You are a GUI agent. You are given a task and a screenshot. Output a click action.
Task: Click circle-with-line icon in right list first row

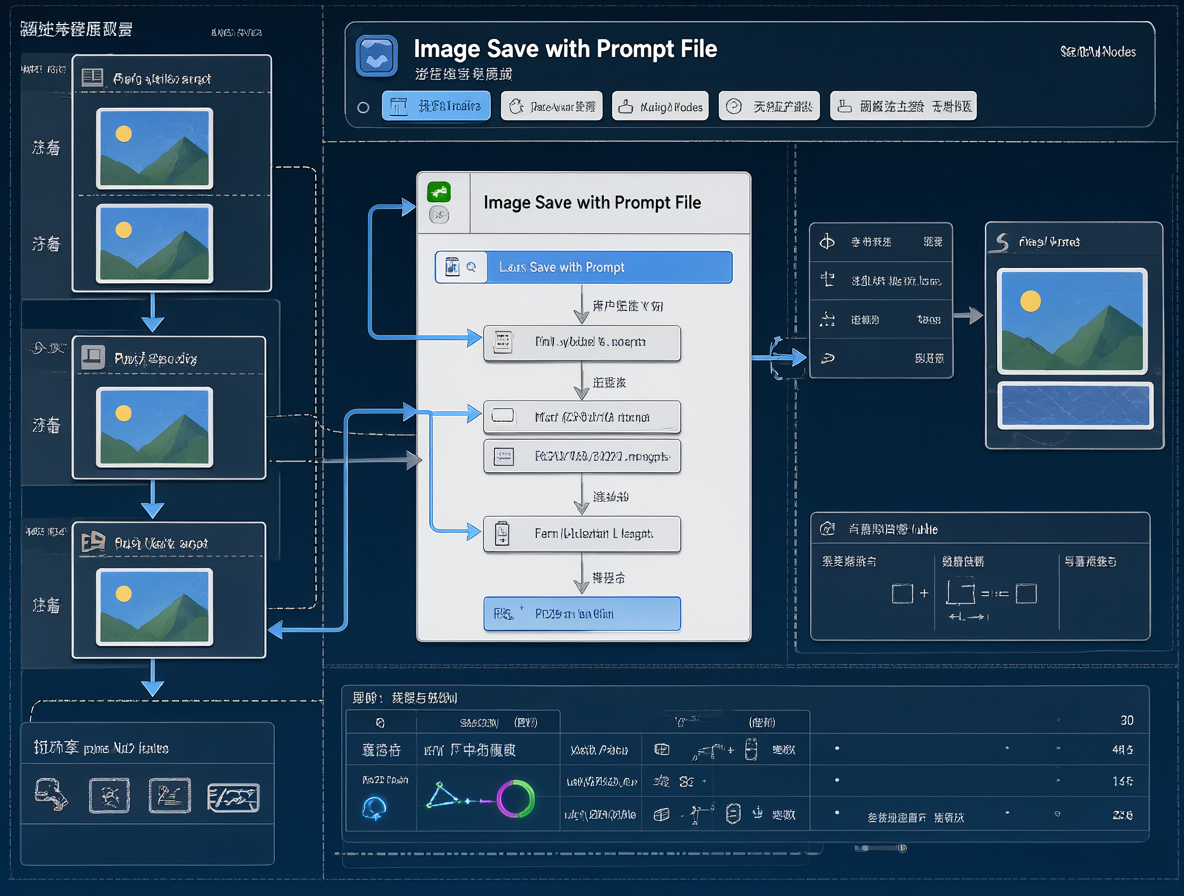point(828,242)
